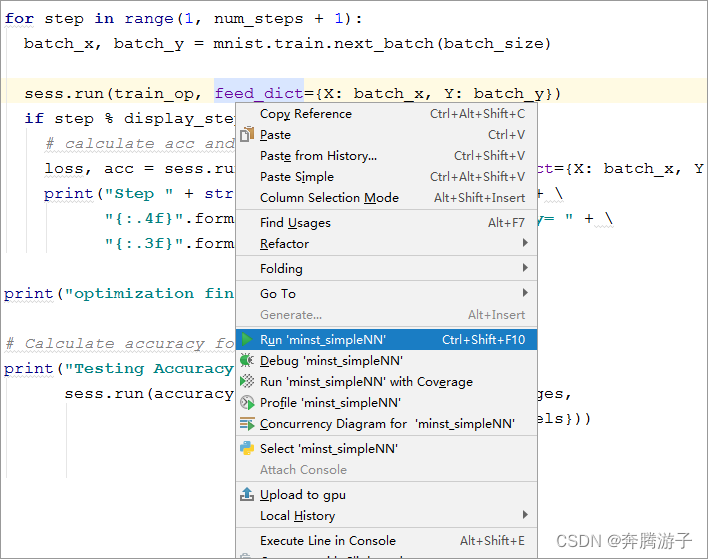Screen dimensions: 708x559
Task: Expand the Refactor submenu arrow
Action: click(x=525, y=243)
